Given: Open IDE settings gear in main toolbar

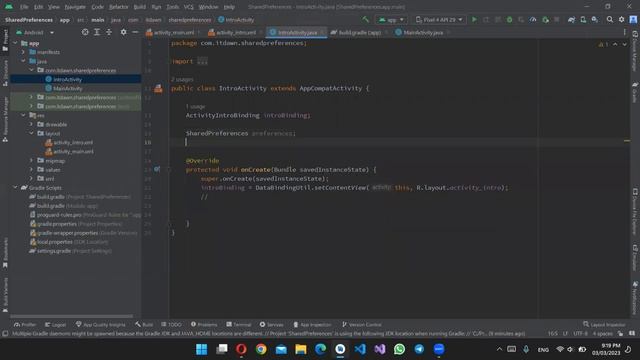Looking at the screenshot, I should pyautogui.click(x=622, y=20).
